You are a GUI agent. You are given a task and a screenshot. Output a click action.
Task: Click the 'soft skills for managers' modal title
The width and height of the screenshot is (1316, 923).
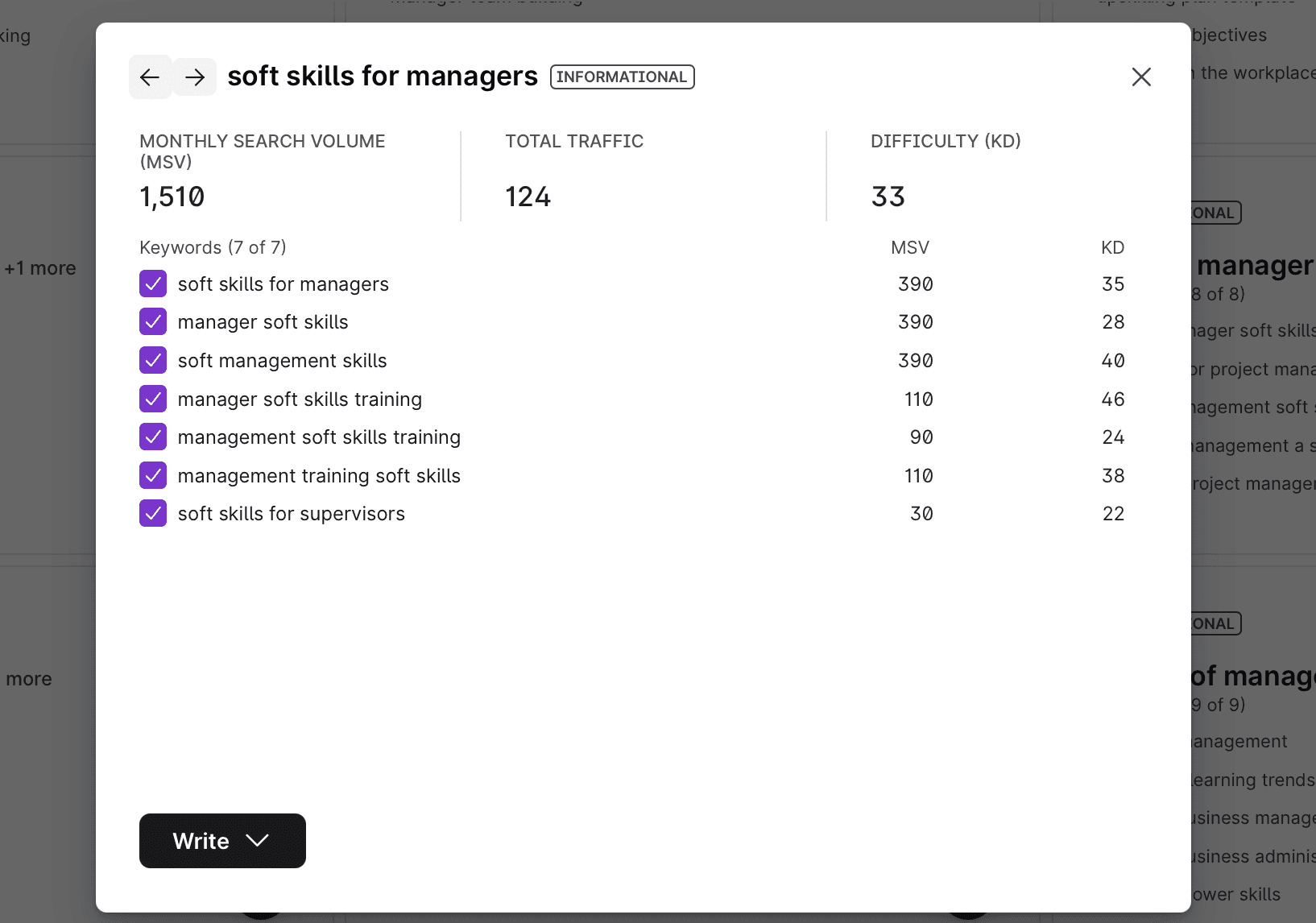point(383,77)
